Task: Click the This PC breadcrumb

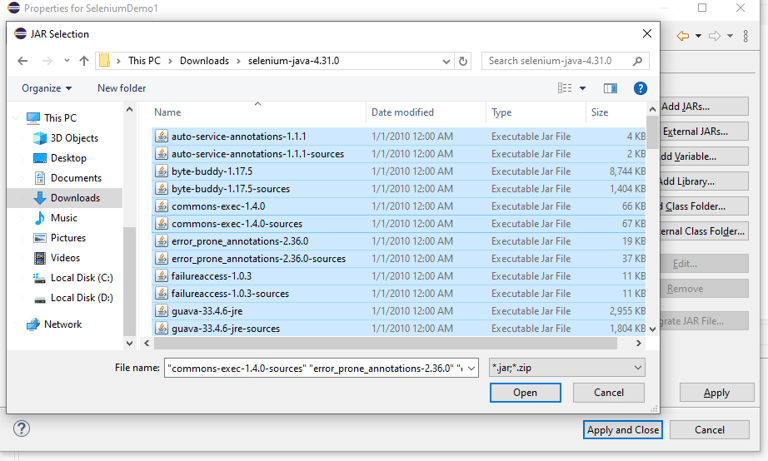Action: (144, 61)
